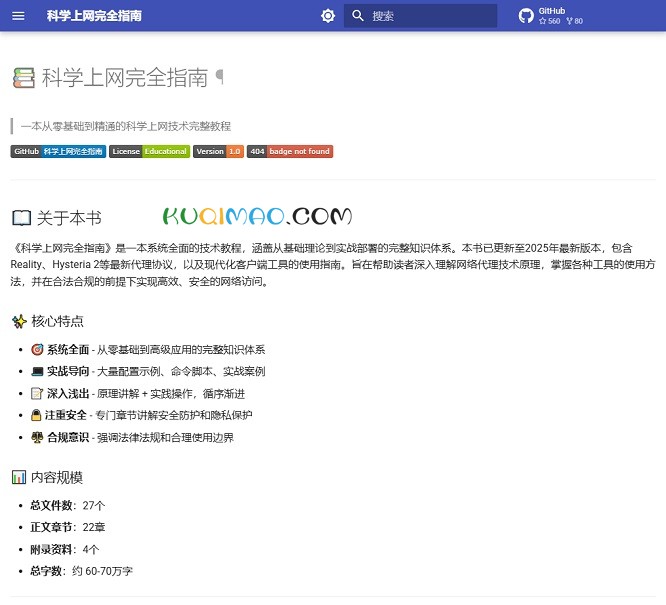Click the bold text 系统全面
The image size is (666, 605).
point(68,350)
